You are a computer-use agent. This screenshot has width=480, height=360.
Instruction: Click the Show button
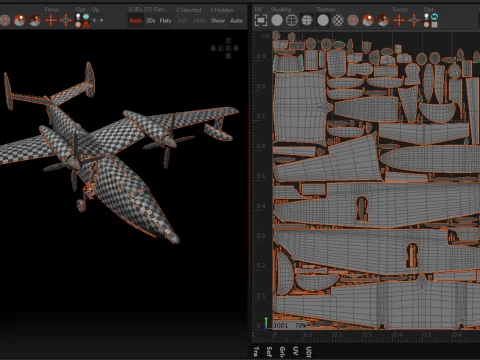pyautogui.click(x=218, y=21)
